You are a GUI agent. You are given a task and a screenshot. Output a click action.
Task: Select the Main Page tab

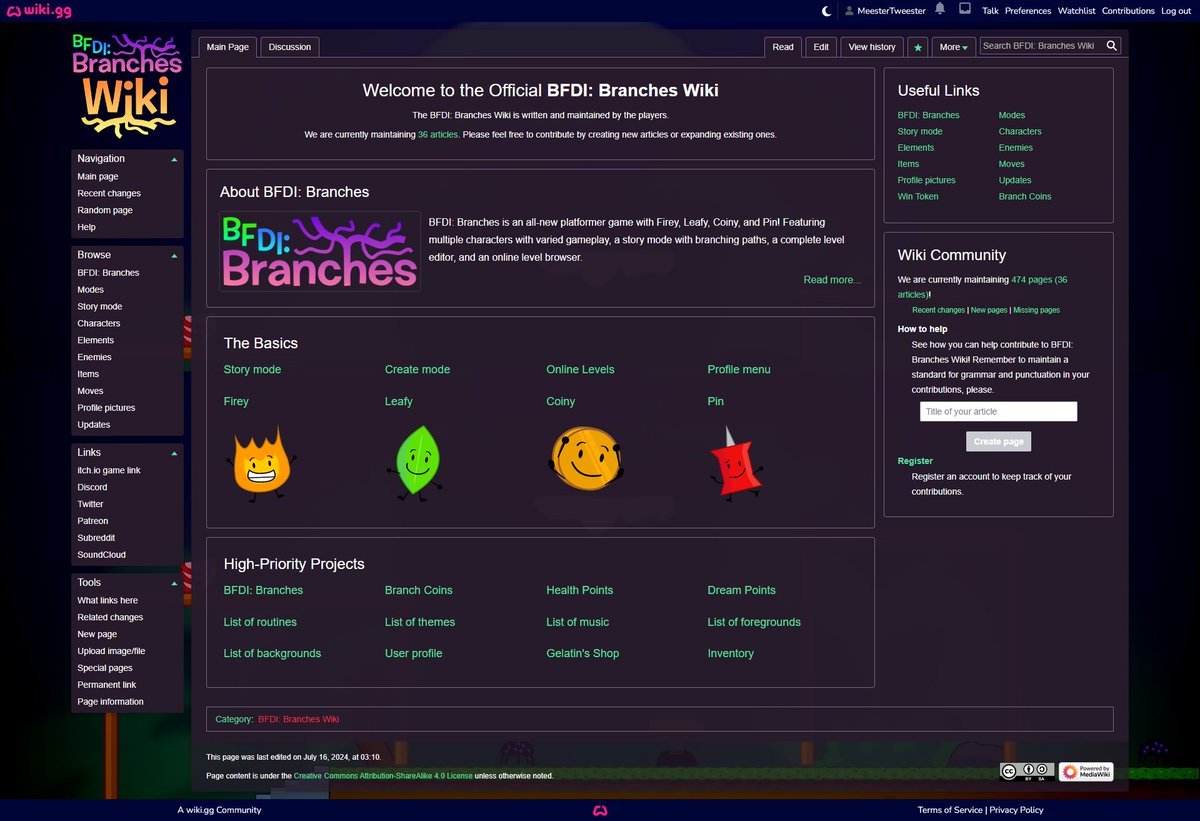[228, 47]
